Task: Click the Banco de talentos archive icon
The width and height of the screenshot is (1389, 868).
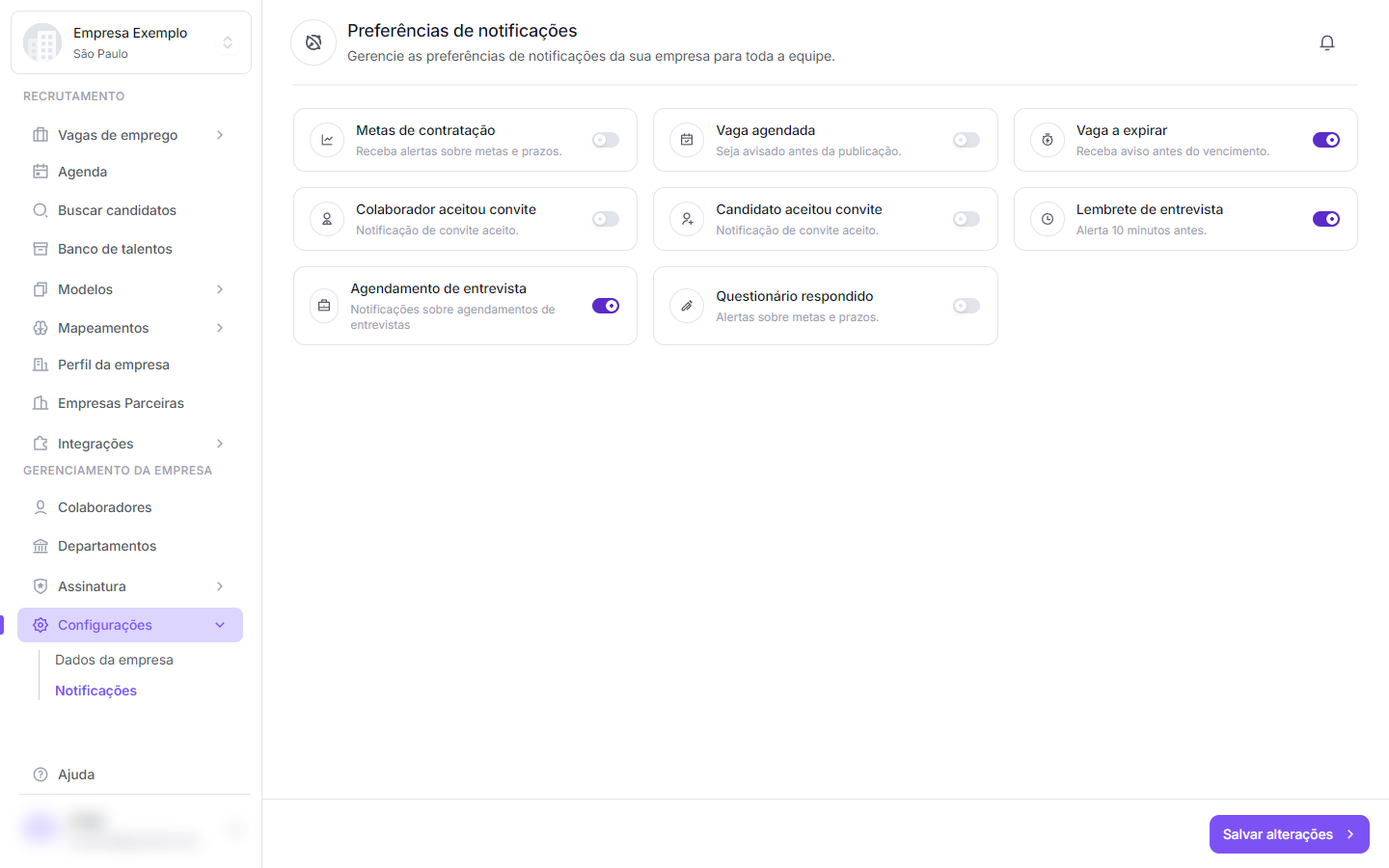Action: 41,249
